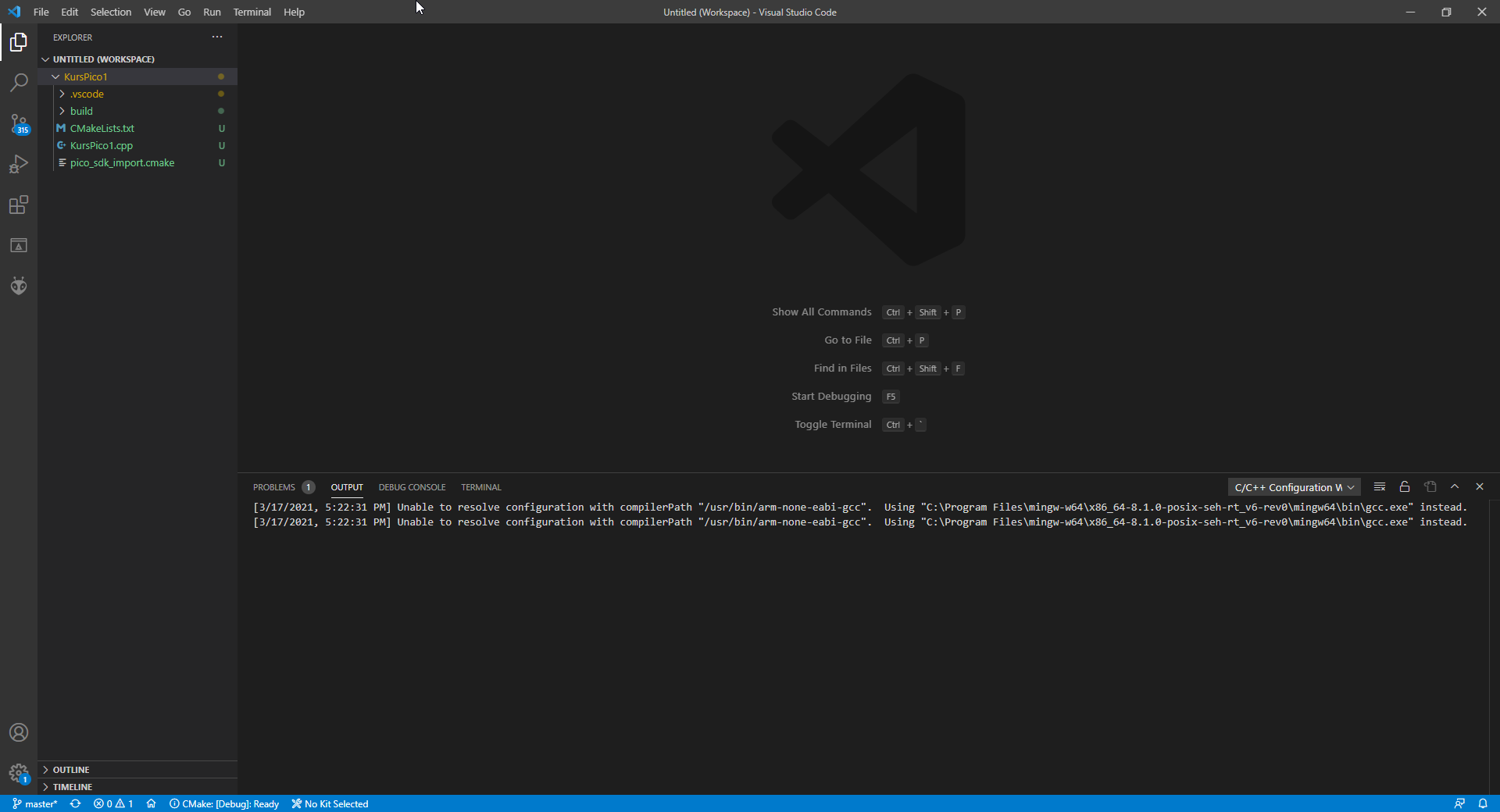Click the PlatformIO home icon in status bar
The height and width of the screenshot is (812, 1500).
point(152,803)
